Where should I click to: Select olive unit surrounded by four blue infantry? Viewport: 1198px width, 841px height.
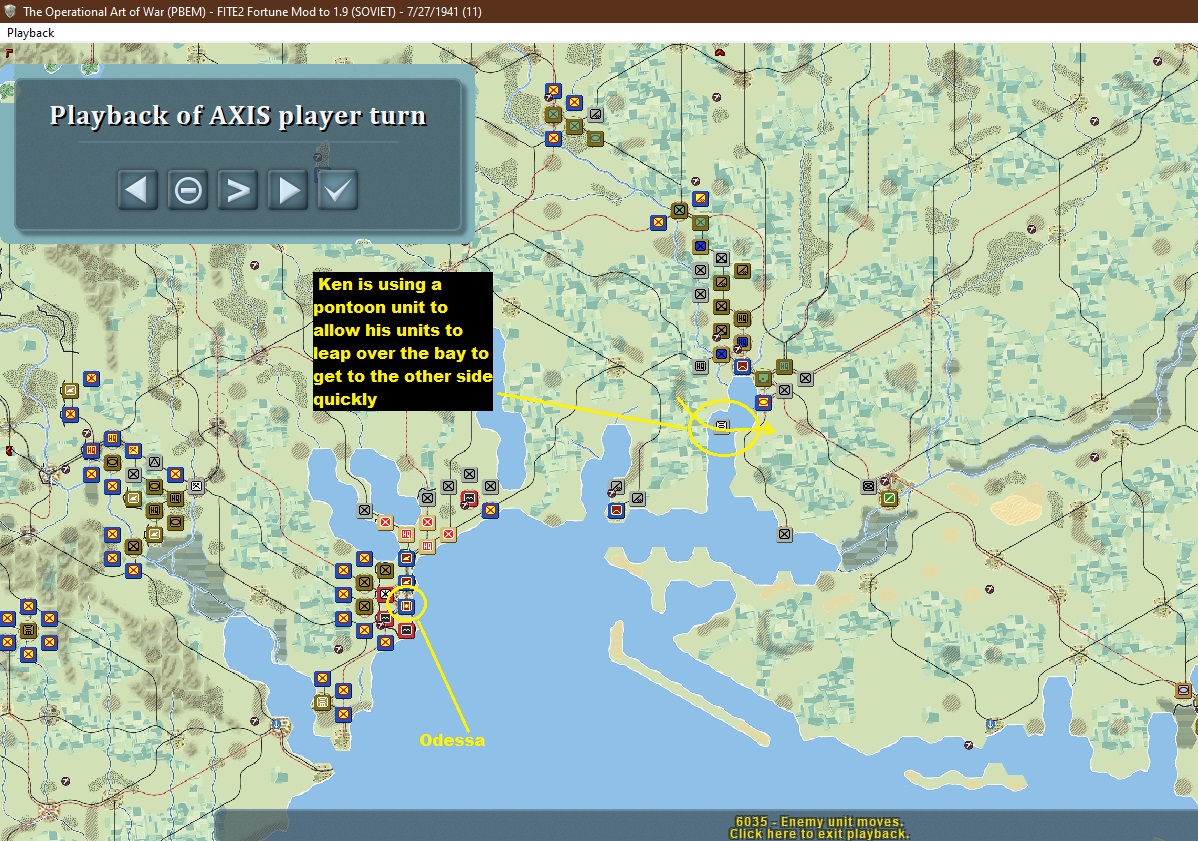coord(28,630)
